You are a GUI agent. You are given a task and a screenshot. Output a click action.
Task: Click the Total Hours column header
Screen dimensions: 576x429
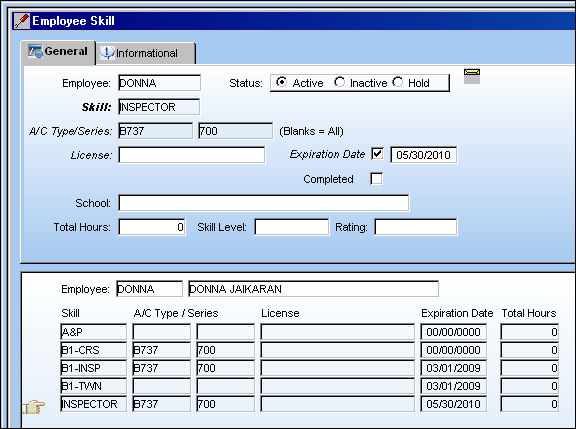pos(529,313)
